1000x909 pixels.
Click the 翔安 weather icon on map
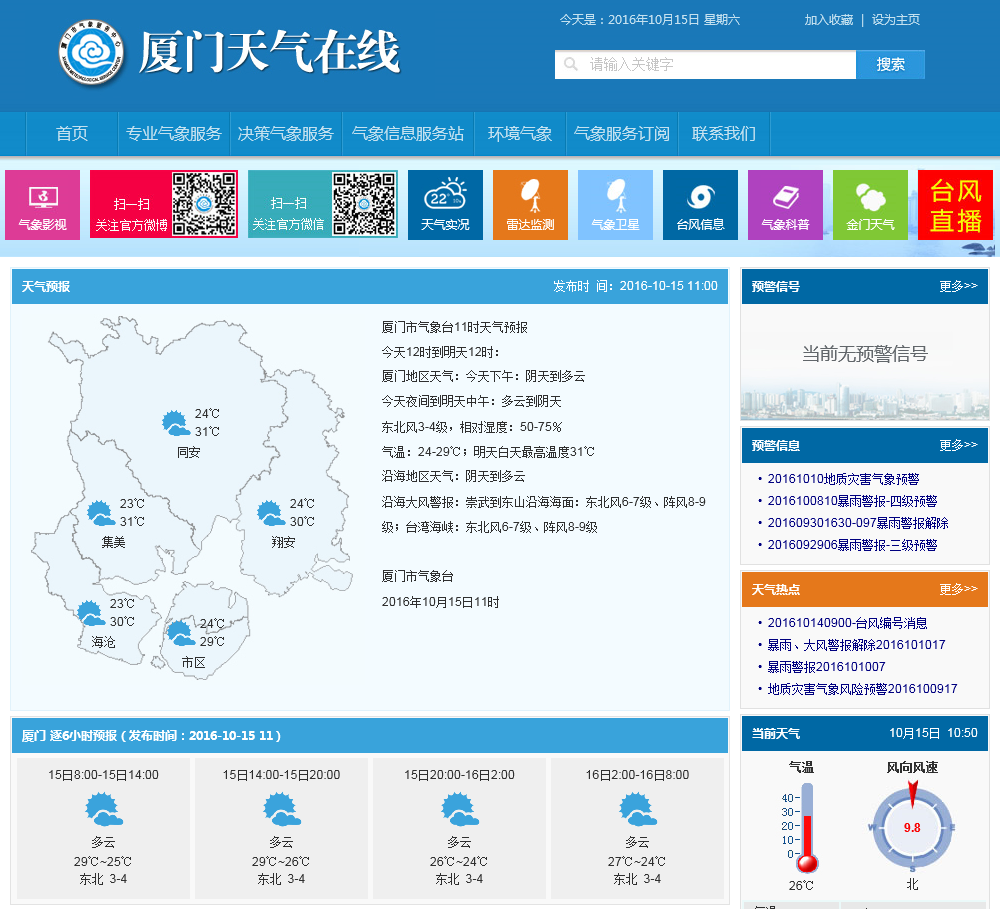click(x=270, y=513)
